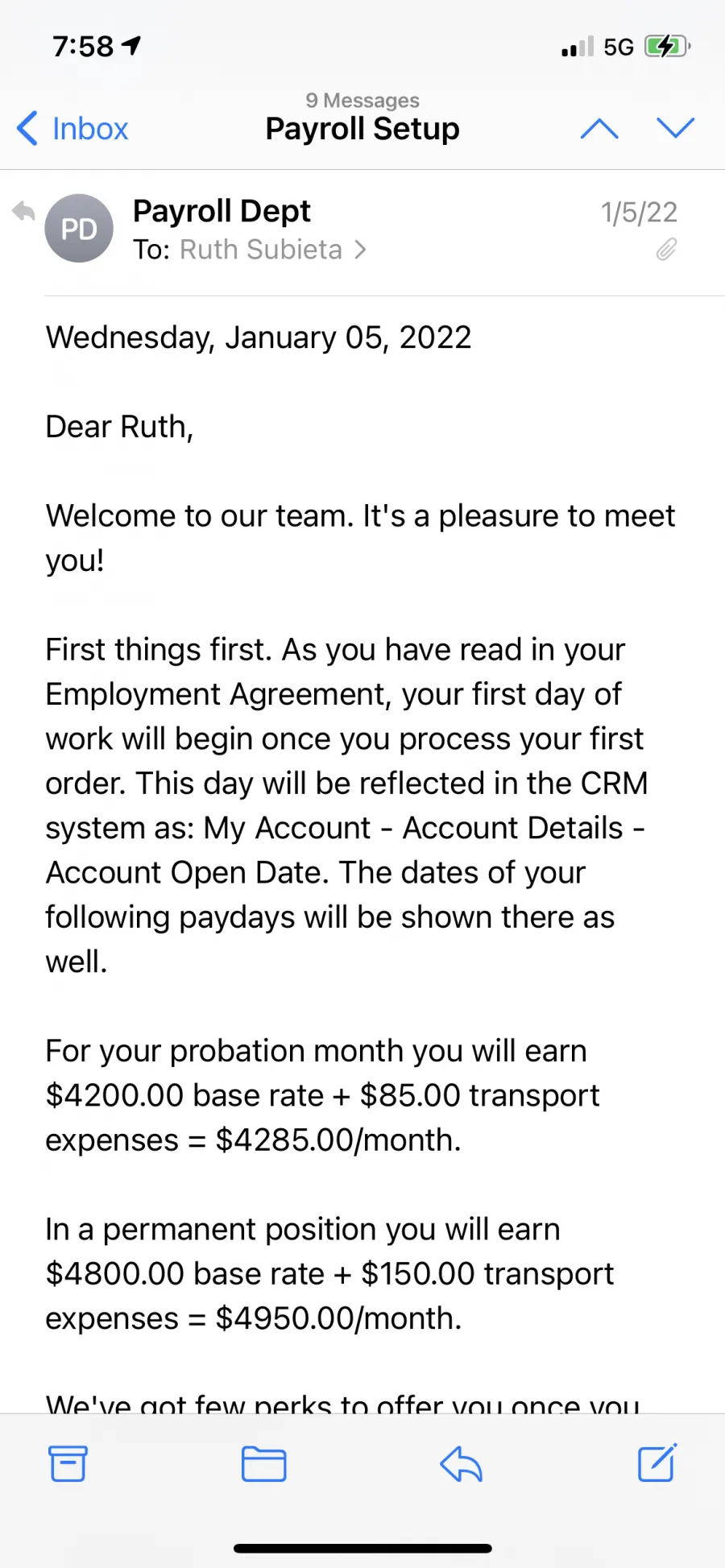Image resolution: width=725 pixels, height=1568 pixels.
Task: Tap the chevron after Ruth Subieta
Action: pos(360,250)
